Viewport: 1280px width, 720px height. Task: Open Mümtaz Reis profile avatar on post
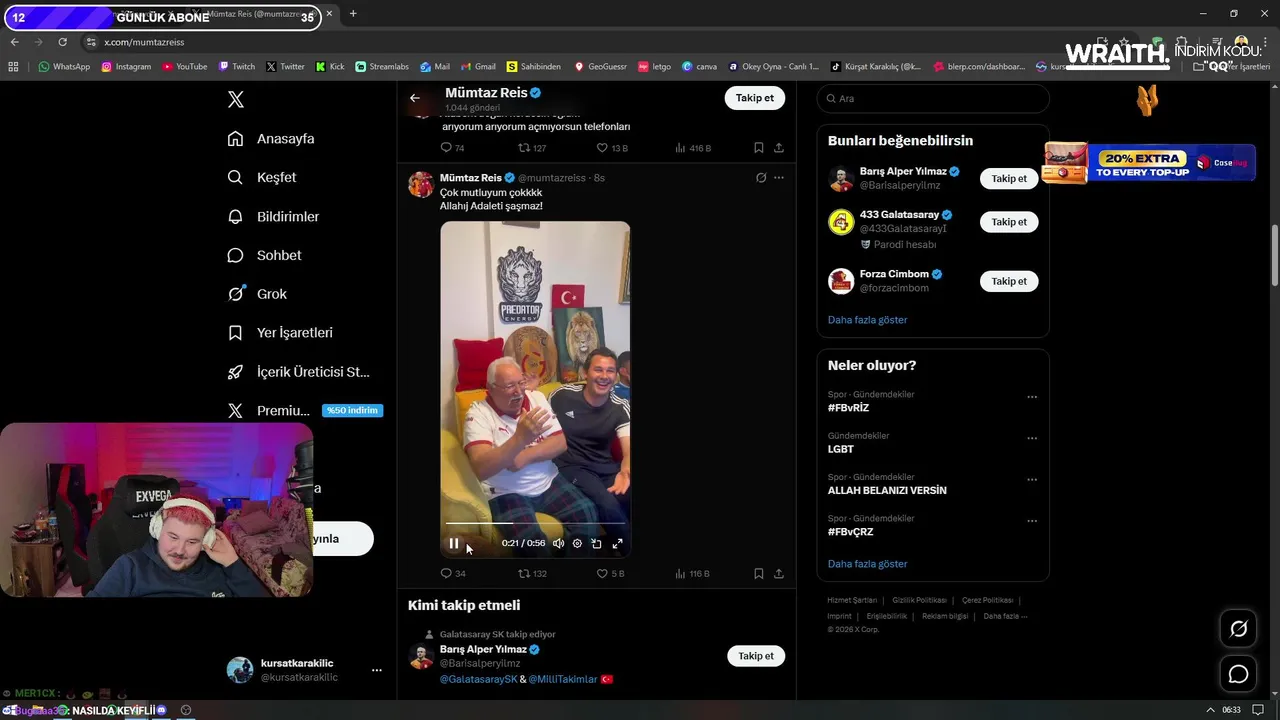[421, 185]
